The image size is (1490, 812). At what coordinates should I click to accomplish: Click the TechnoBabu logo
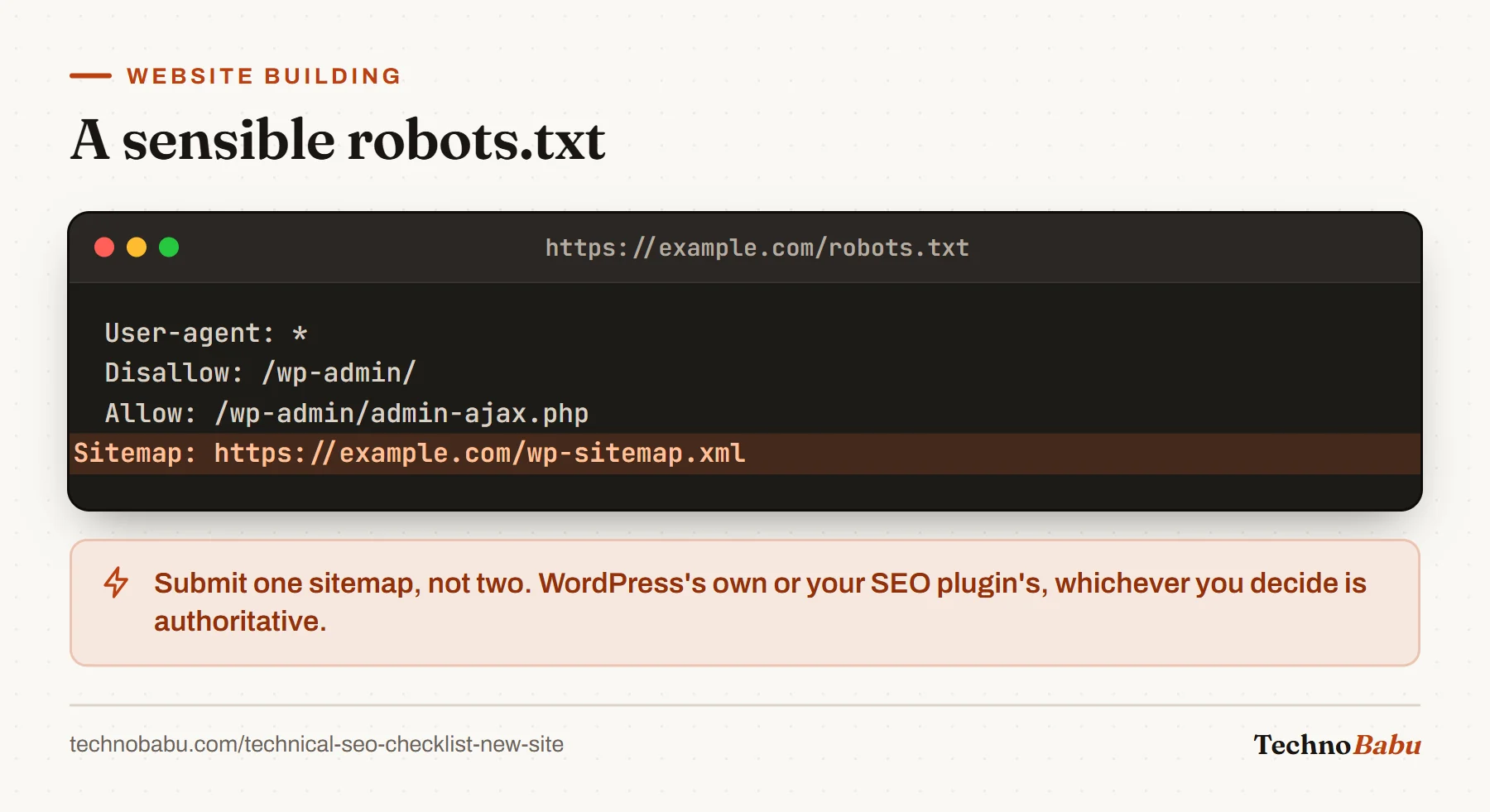(x=1337, y=745)
